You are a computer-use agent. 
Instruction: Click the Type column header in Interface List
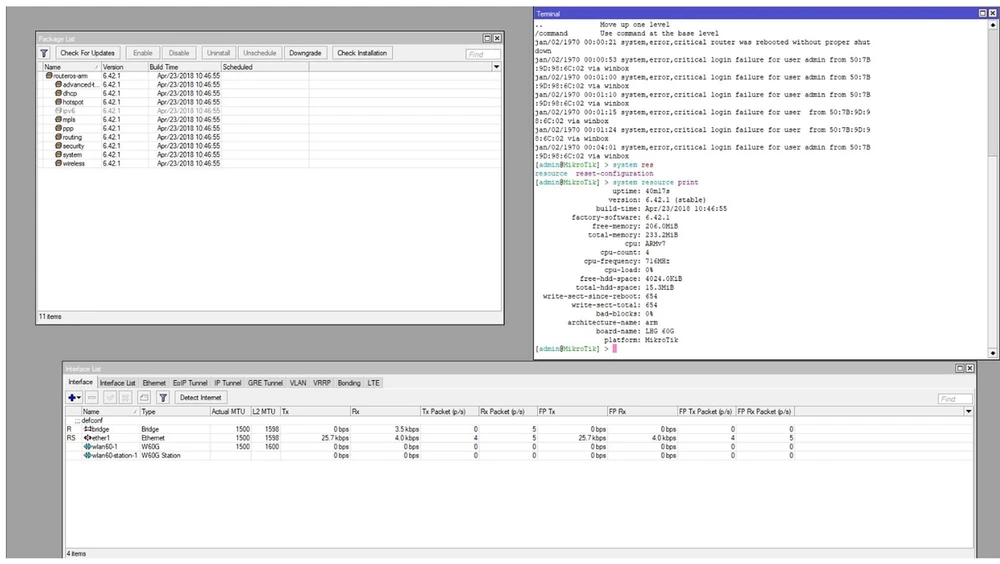175,412
